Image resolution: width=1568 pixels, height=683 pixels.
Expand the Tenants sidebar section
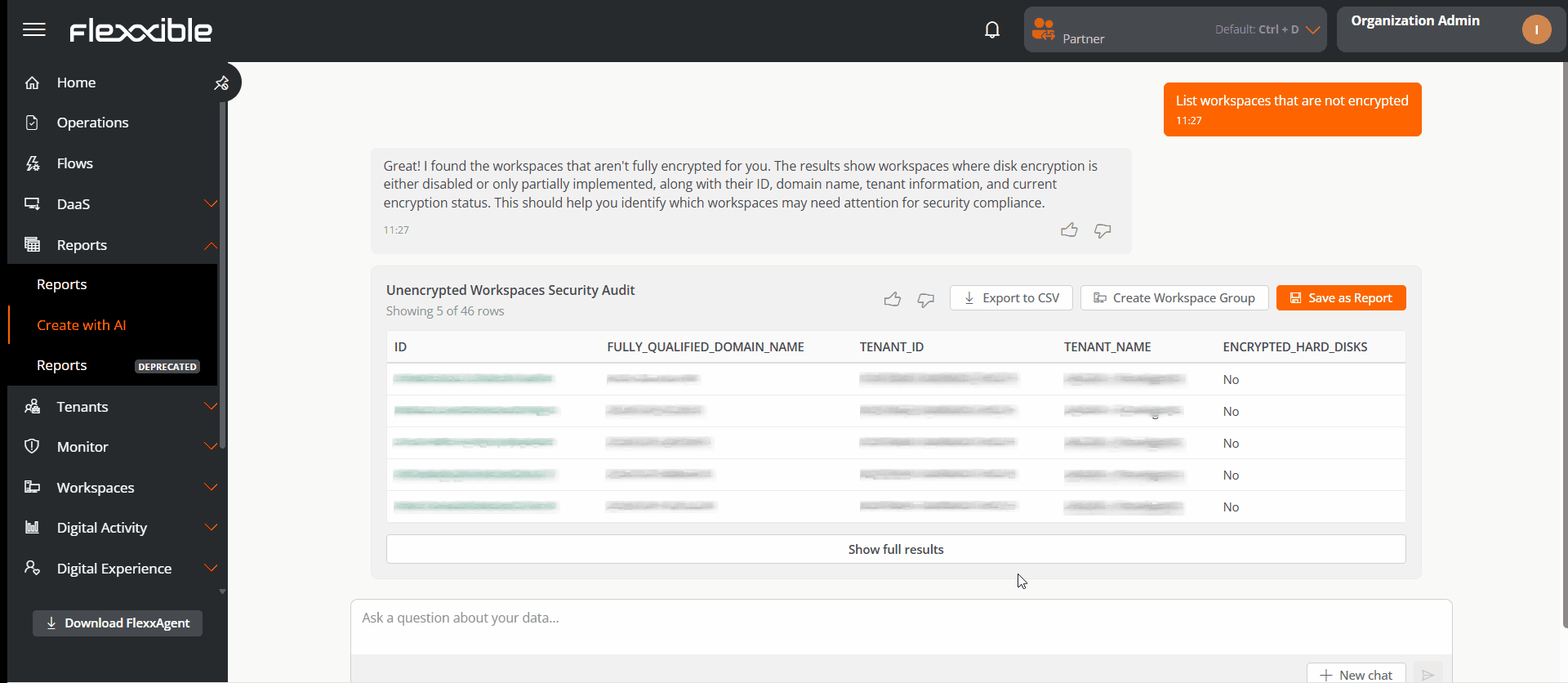tap(210, 407)
